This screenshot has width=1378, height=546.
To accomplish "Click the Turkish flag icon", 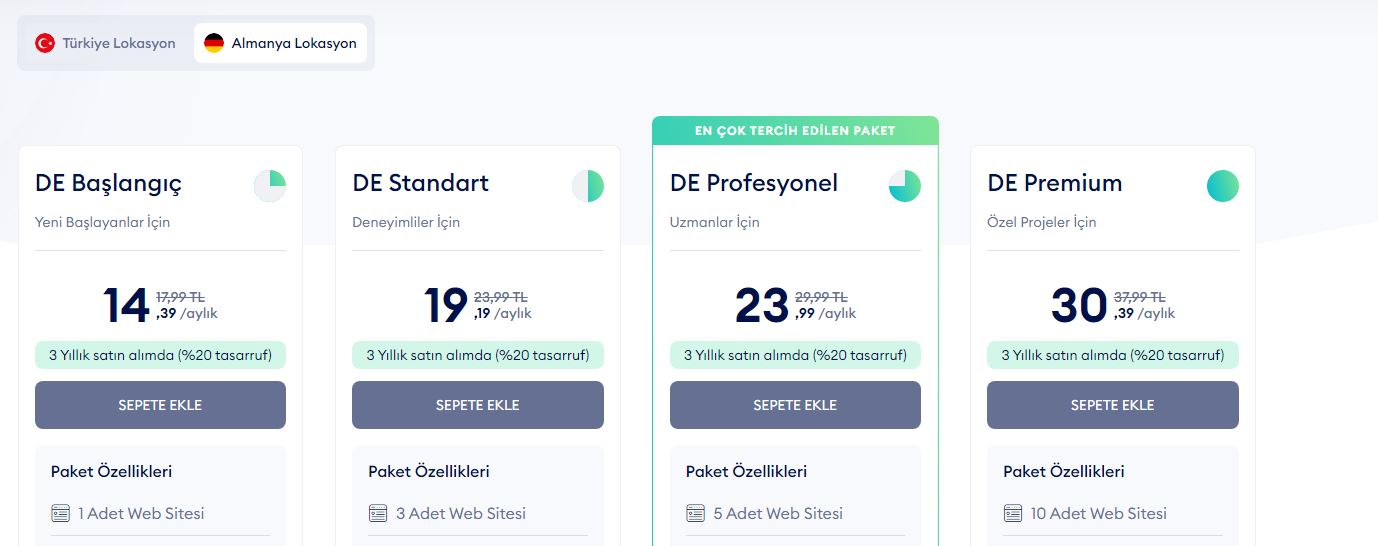I will pos(45,43).
